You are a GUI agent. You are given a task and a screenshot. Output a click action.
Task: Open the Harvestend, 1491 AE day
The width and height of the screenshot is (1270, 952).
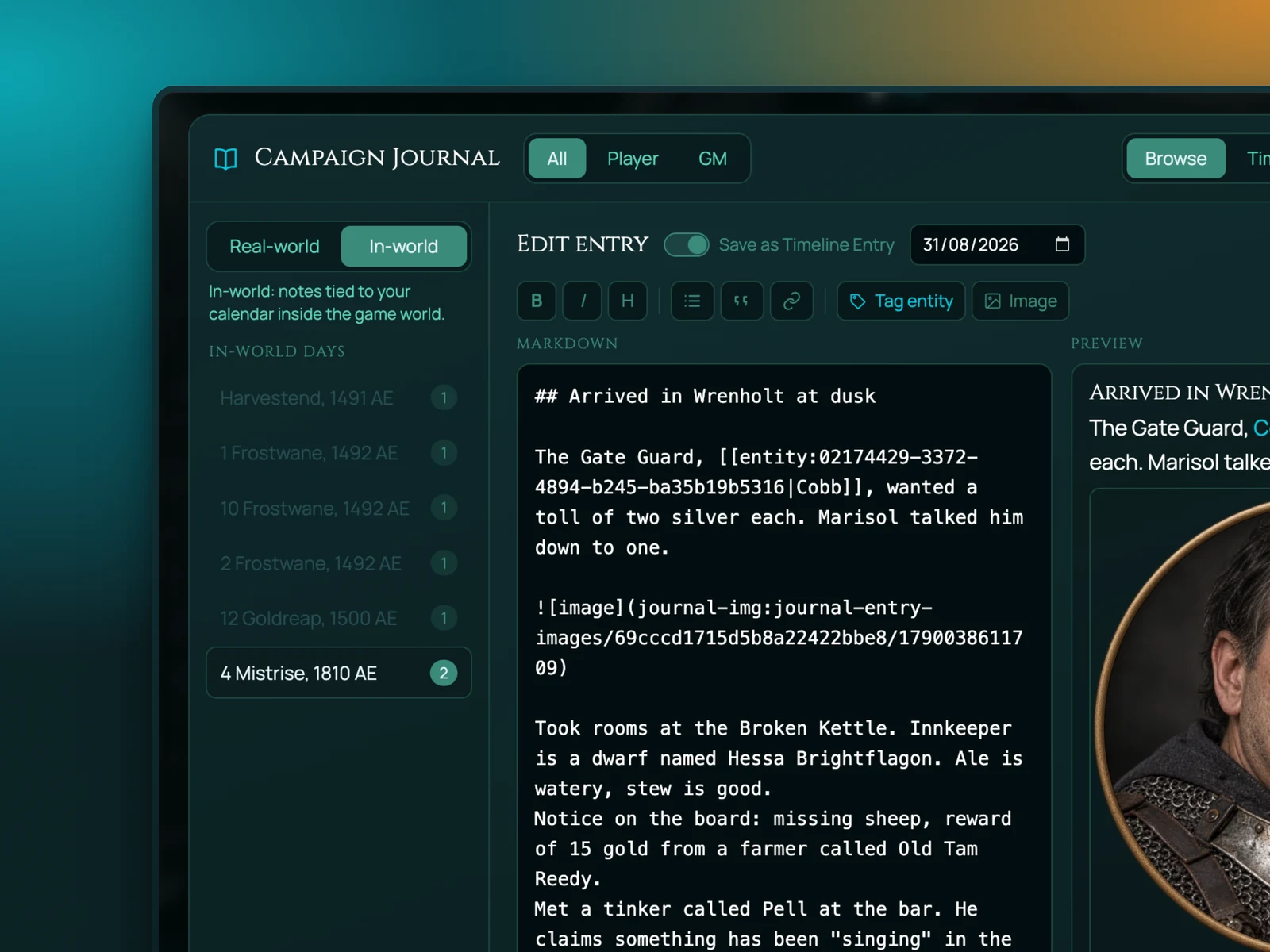tap(339, 398)
